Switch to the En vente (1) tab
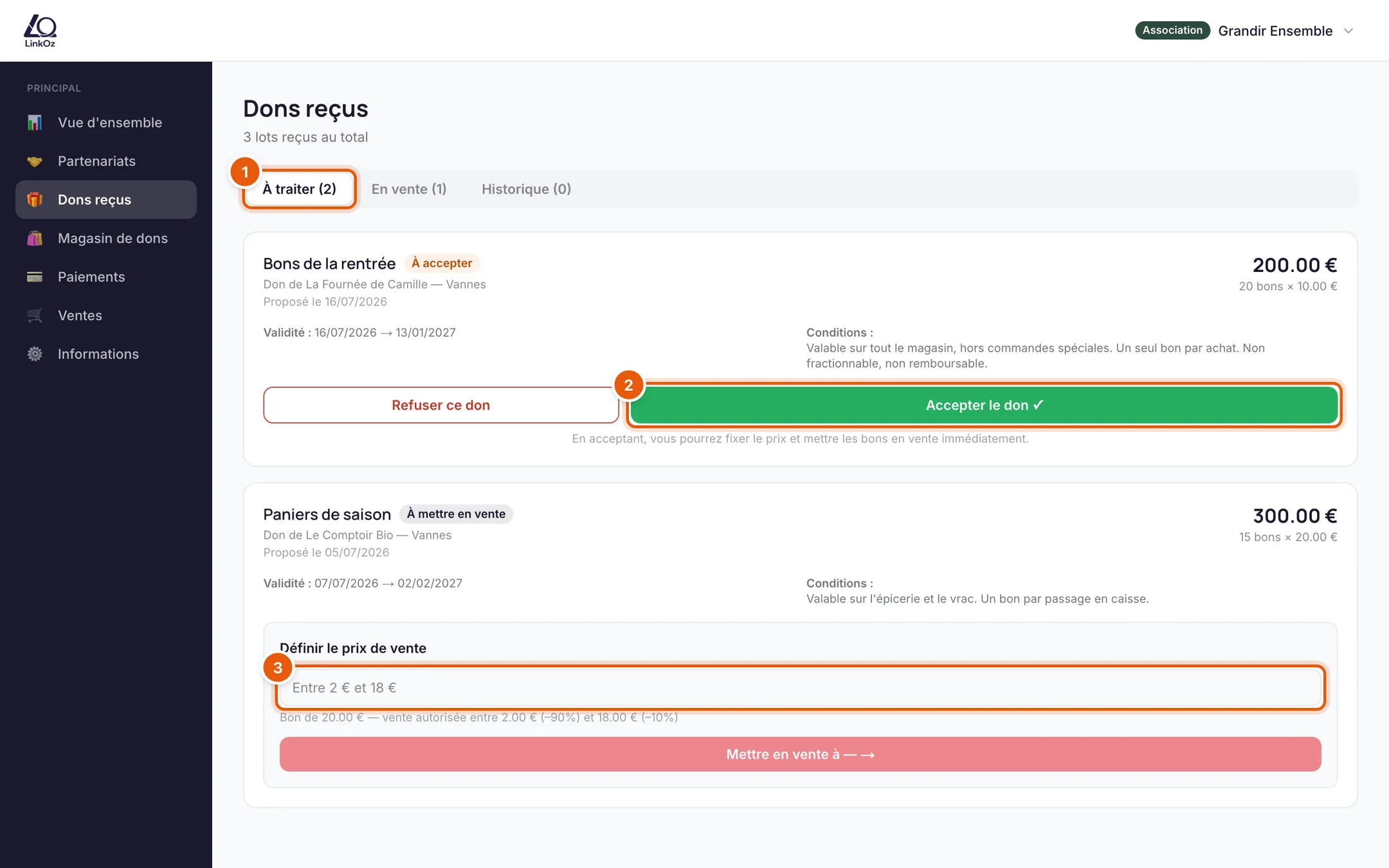Screen dimensions: 1389x868 click(409, 189)
